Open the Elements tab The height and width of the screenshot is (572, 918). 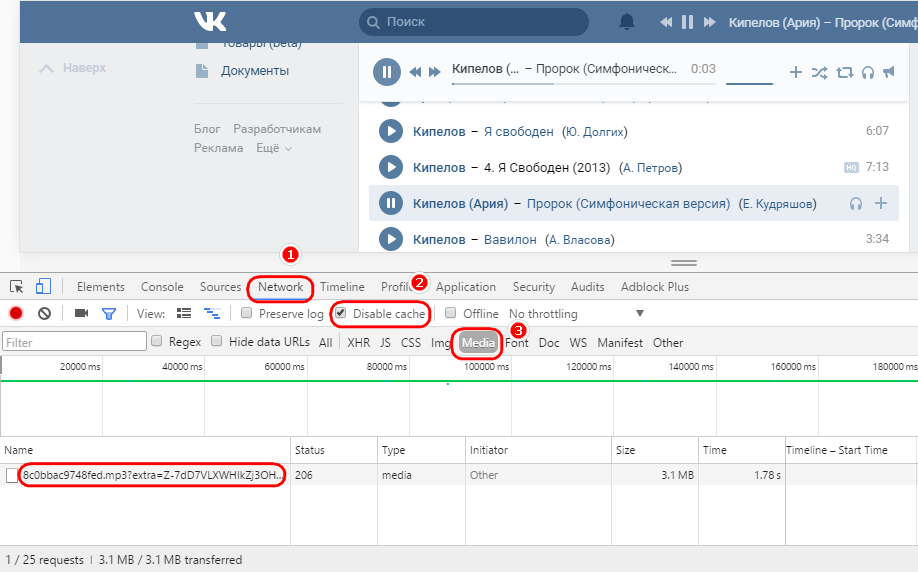pyautogui.click(x=101, y=287)
